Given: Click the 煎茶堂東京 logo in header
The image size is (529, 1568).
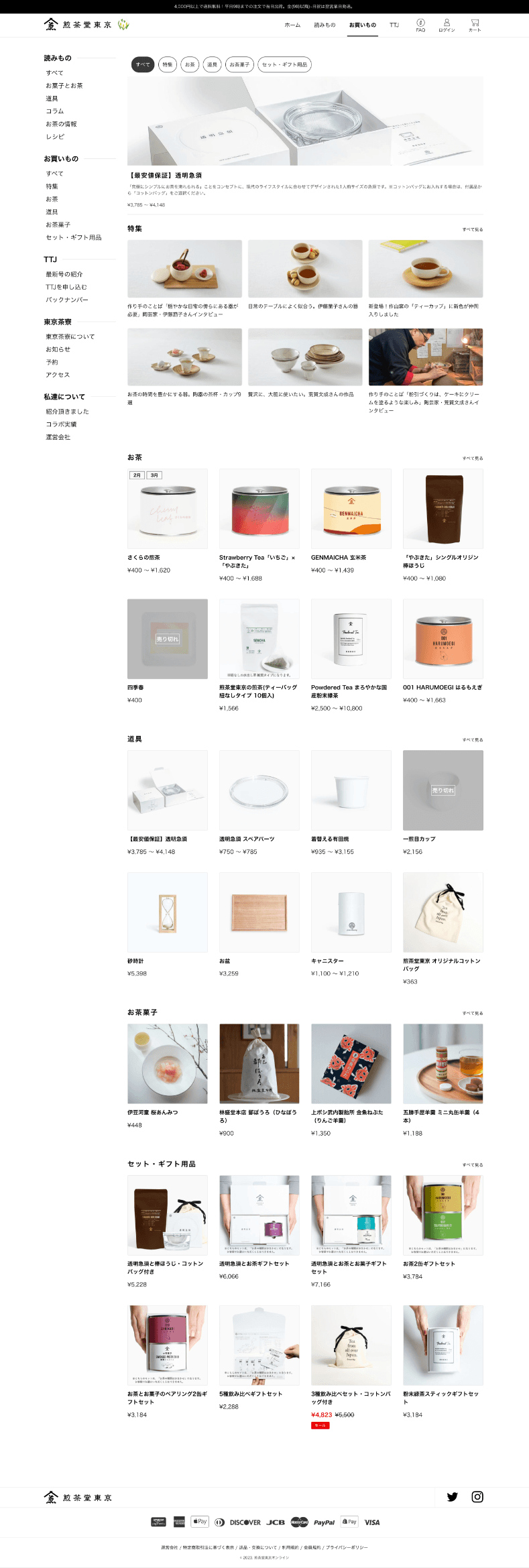Looking at the screenshot, I should [x=78, y=25].
